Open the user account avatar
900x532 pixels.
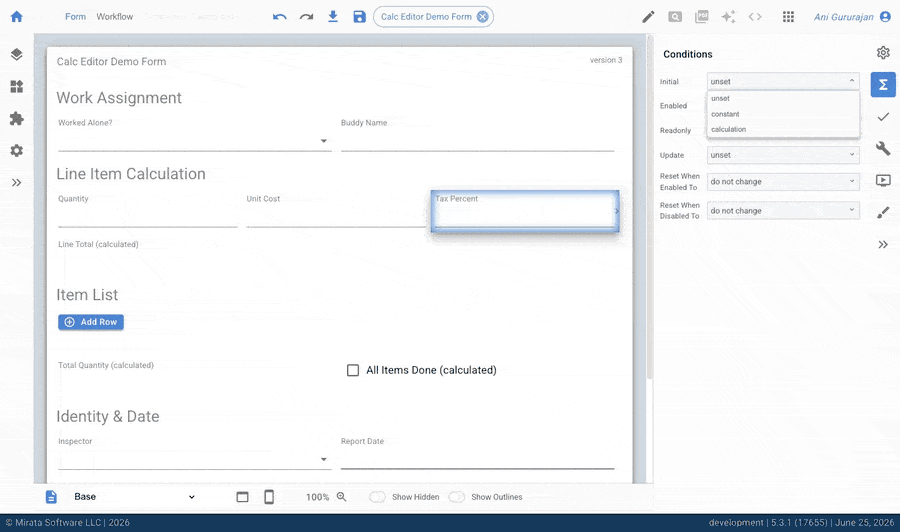coord(886,17)
